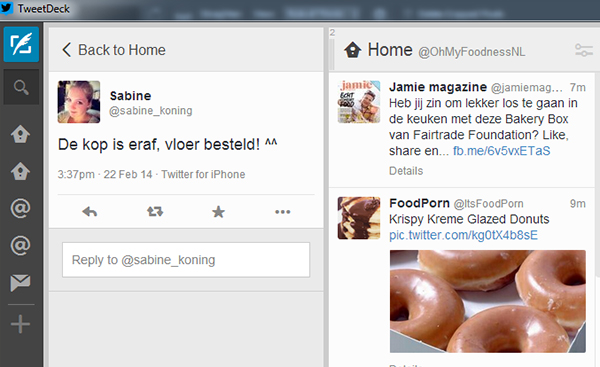
Task: Open fb.me/6v5vxETaS link
Action: coord(501,151)
